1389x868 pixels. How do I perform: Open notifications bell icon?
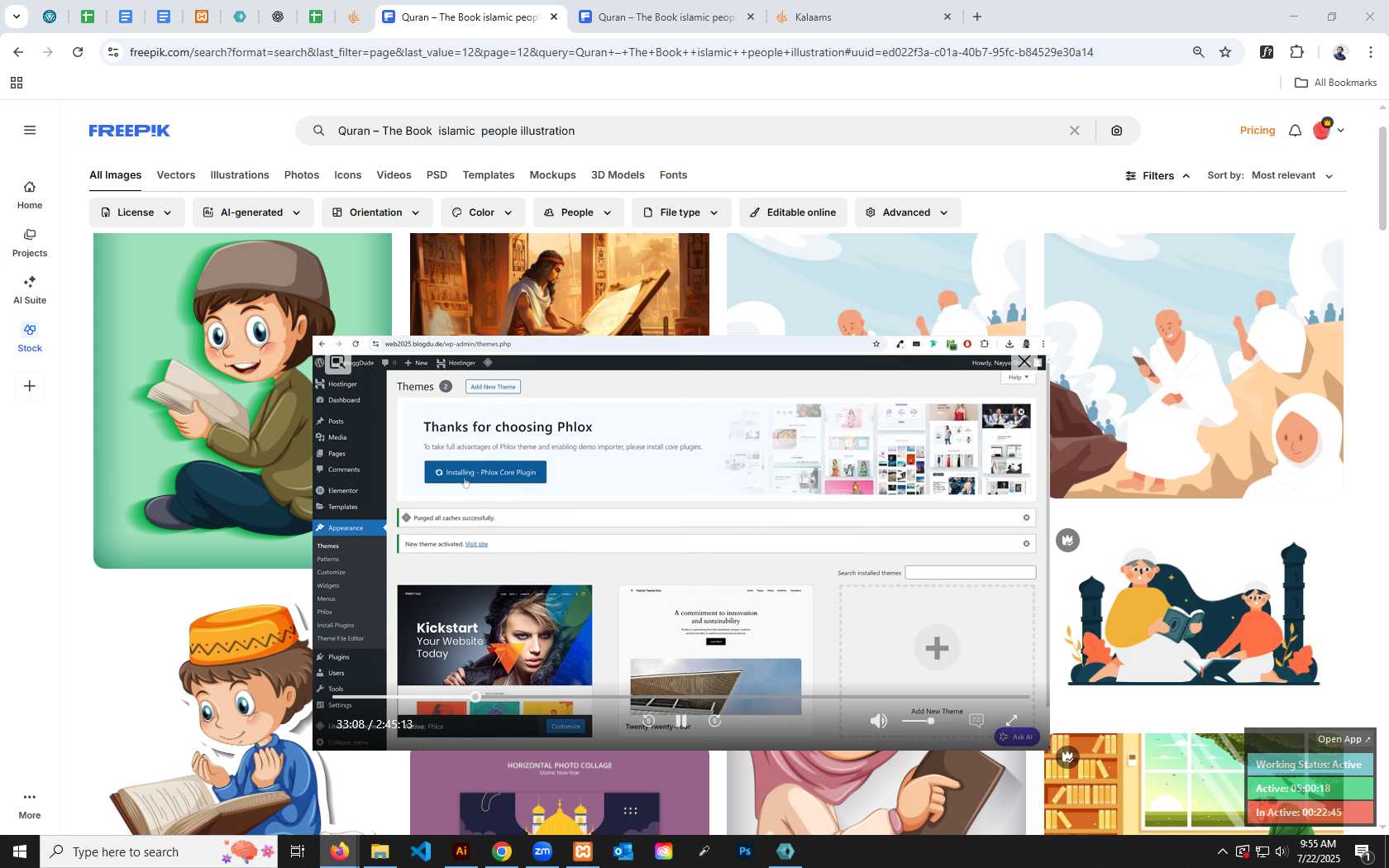click(1295, 131)
